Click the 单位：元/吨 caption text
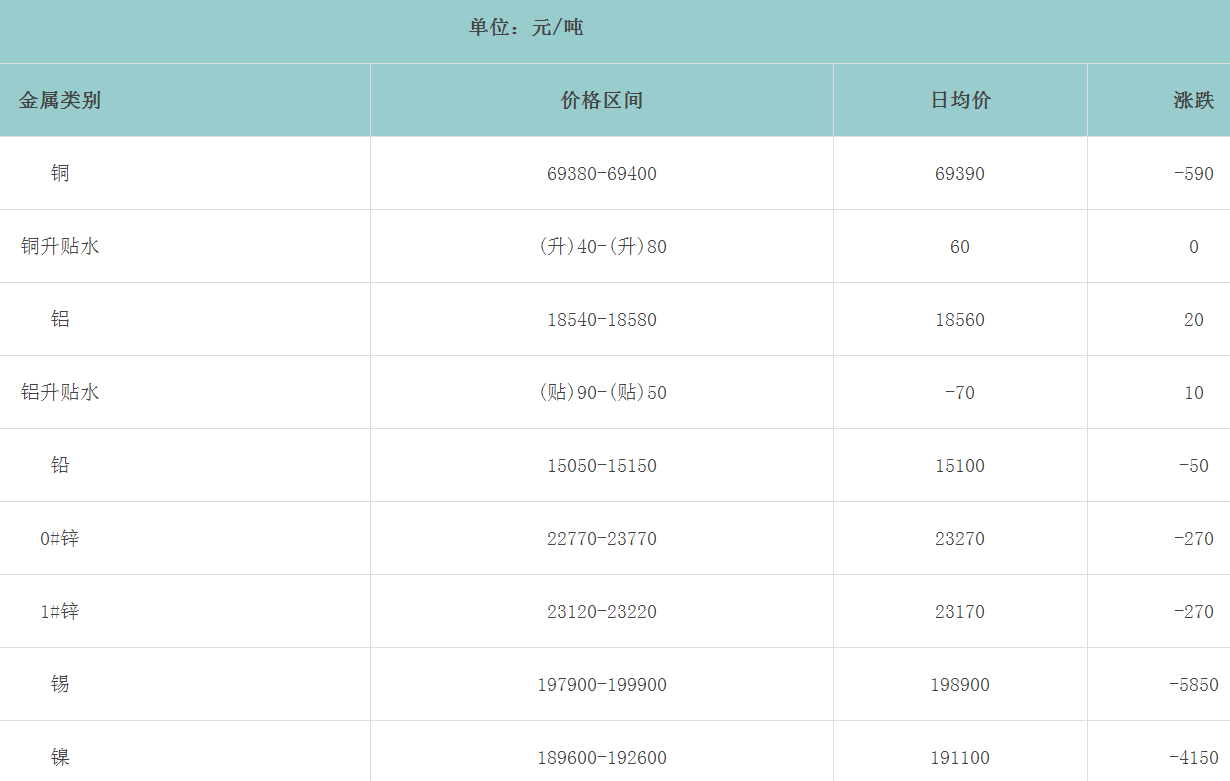 (x=526, y=28)
